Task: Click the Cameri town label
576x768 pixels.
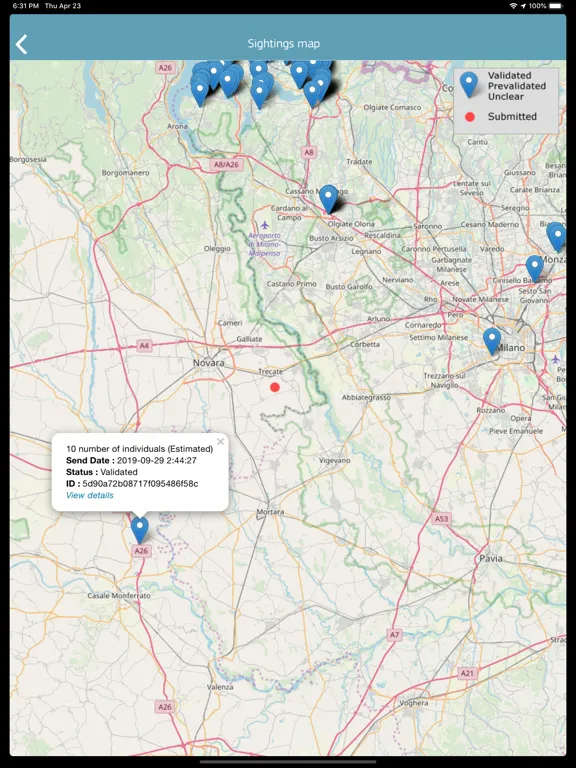Action: click(x=230, y=323)
